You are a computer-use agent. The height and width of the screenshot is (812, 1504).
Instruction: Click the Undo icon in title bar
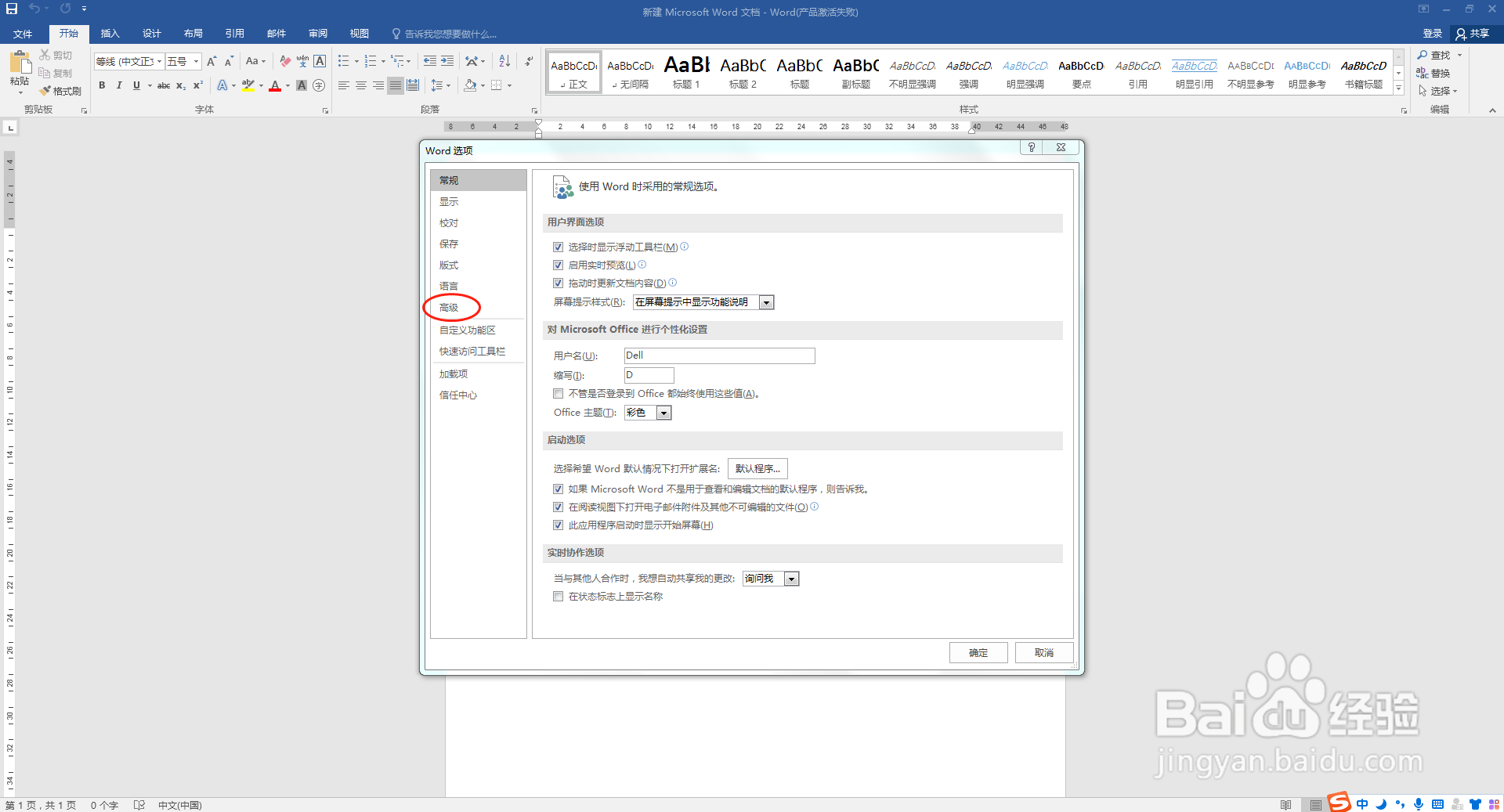click(34, 9)
